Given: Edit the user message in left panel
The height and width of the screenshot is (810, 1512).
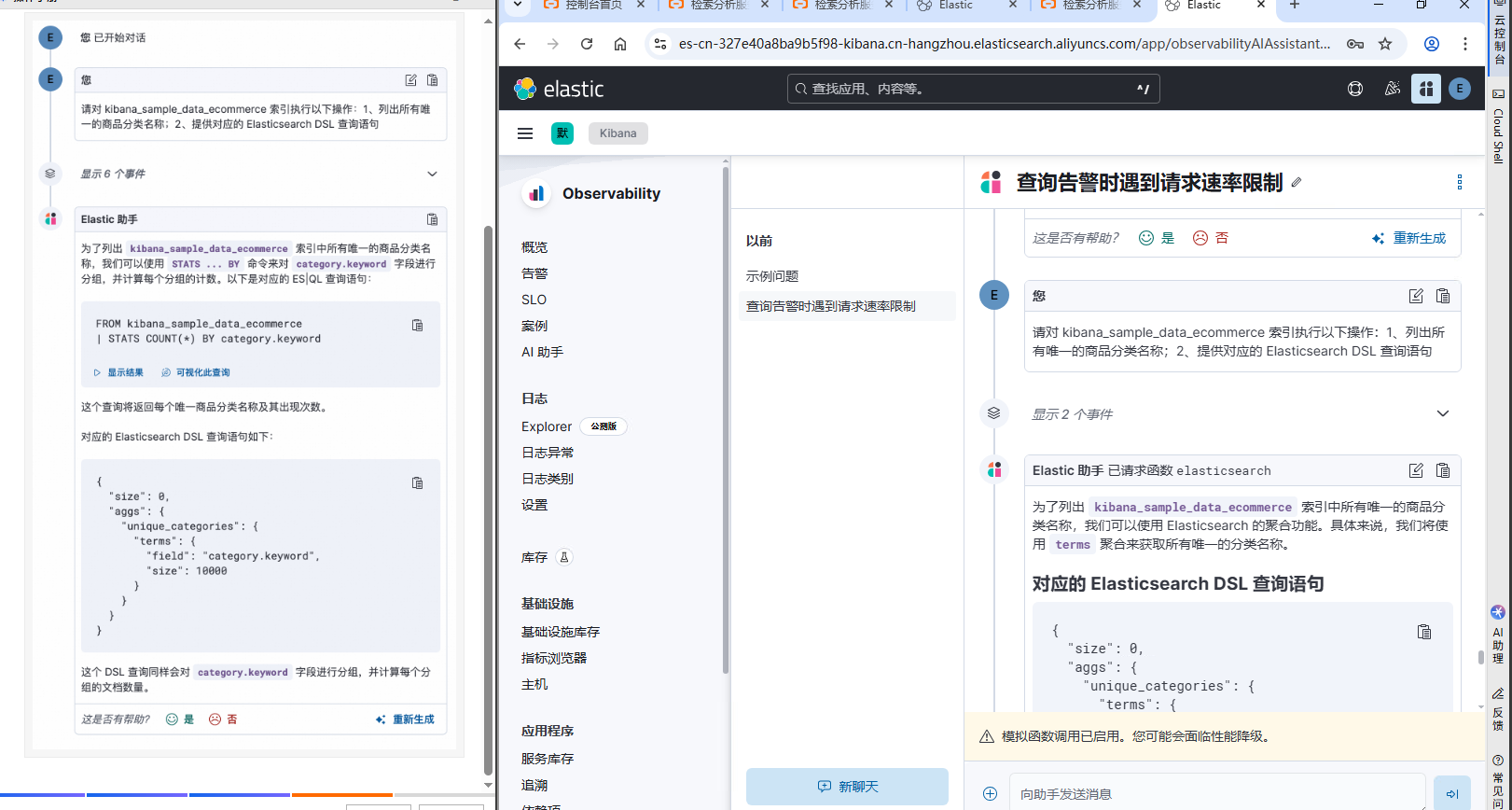Looking at the screenshot, I should [x=411, y=80].
